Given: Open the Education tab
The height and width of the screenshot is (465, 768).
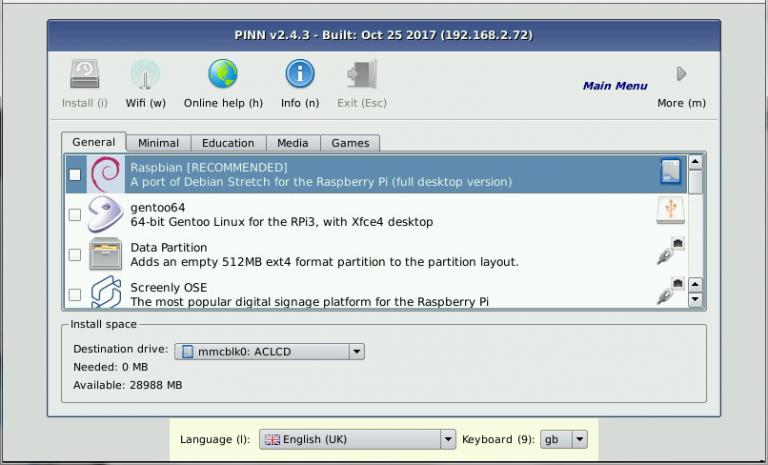Looking at the screenshot, I should click(x=228, y=143).
